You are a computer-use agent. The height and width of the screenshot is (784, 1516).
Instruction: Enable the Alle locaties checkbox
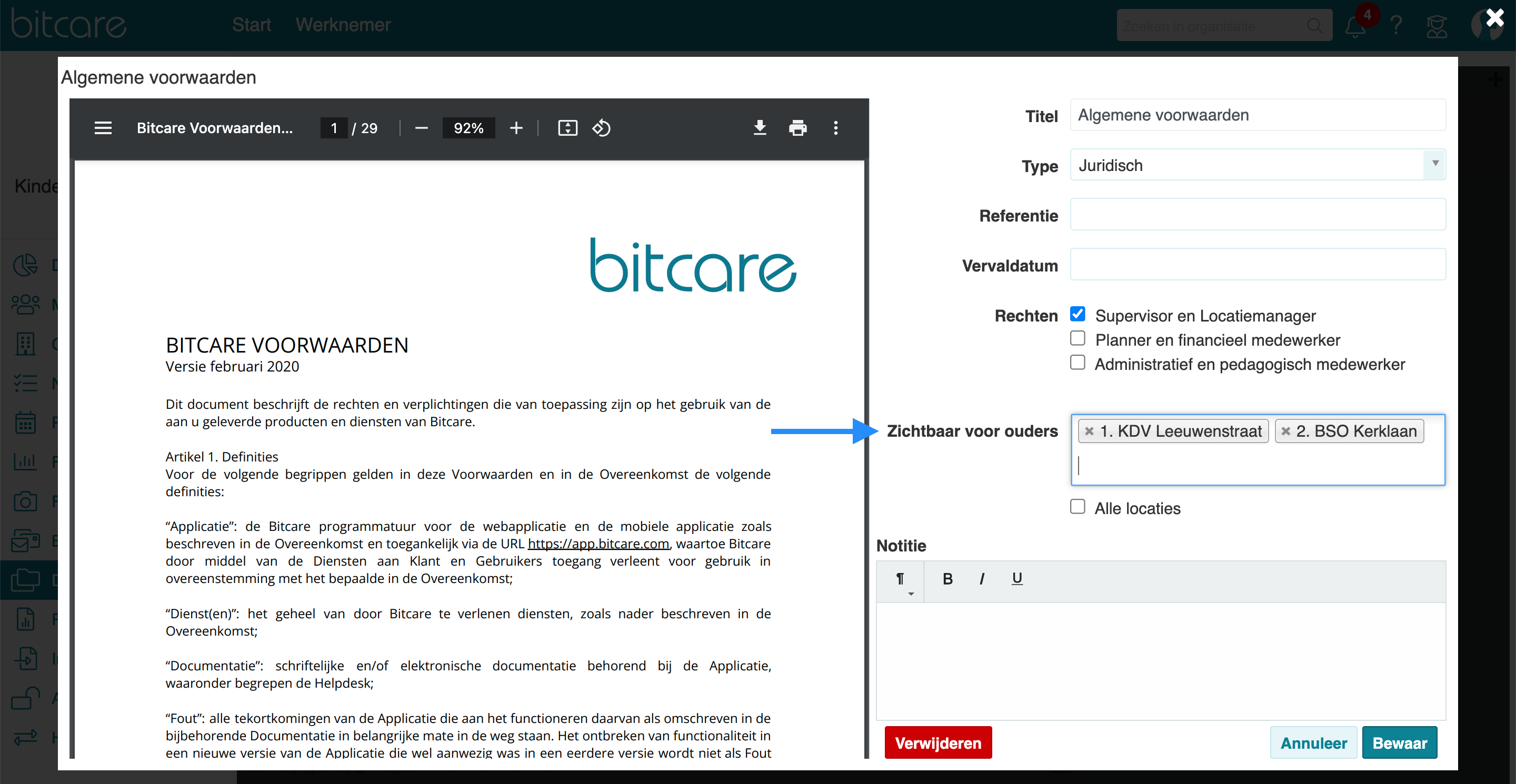[1078, 506]
